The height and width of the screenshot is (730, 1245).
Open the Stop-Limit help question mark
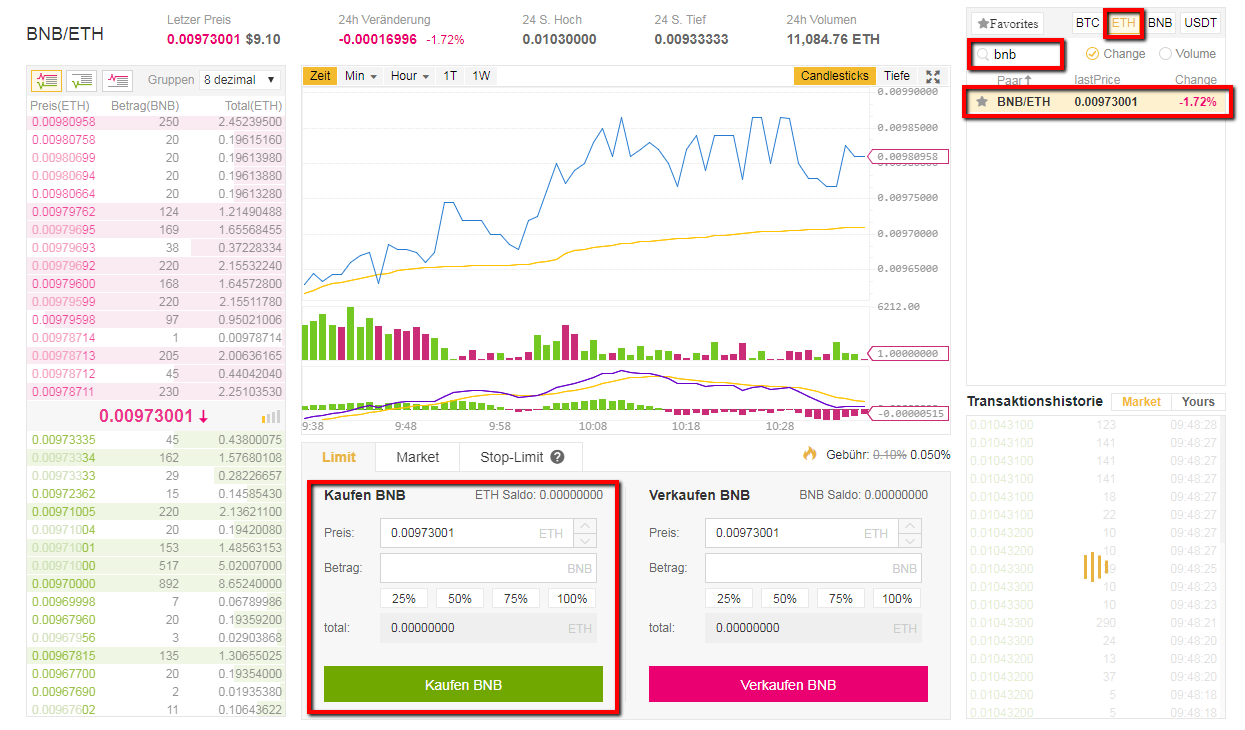click(557, 457)
